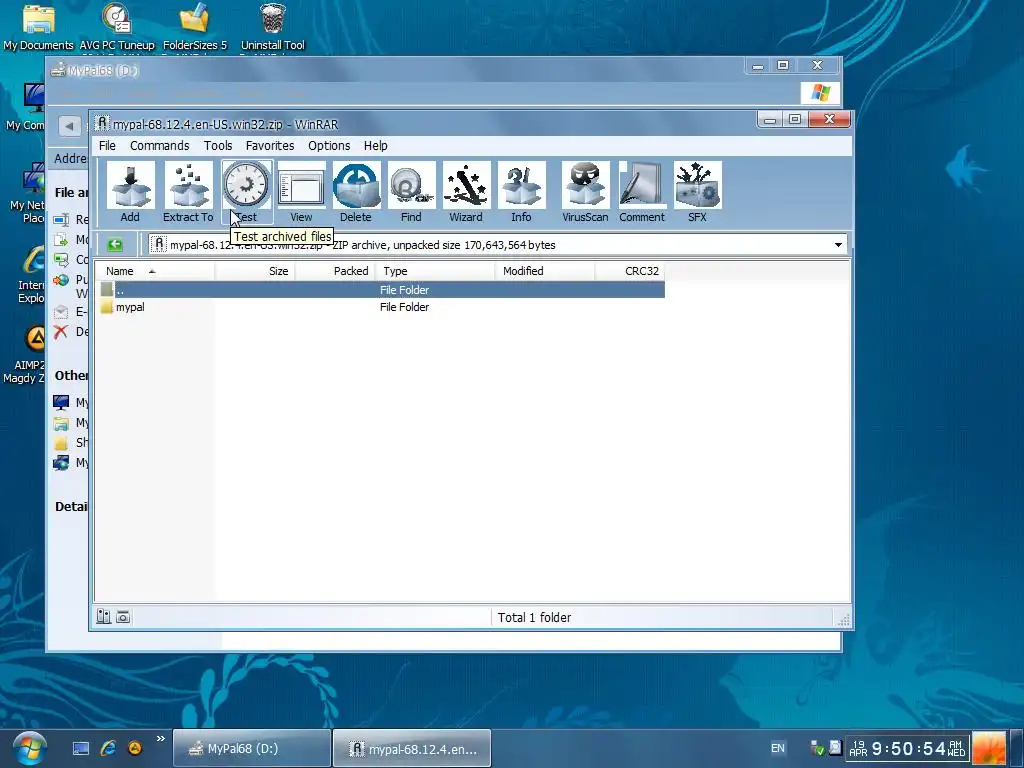Click mypal-68.12.4 WinRAR taskbar button
Viewport: 1024px width, 768px height.
click(412, 748)
